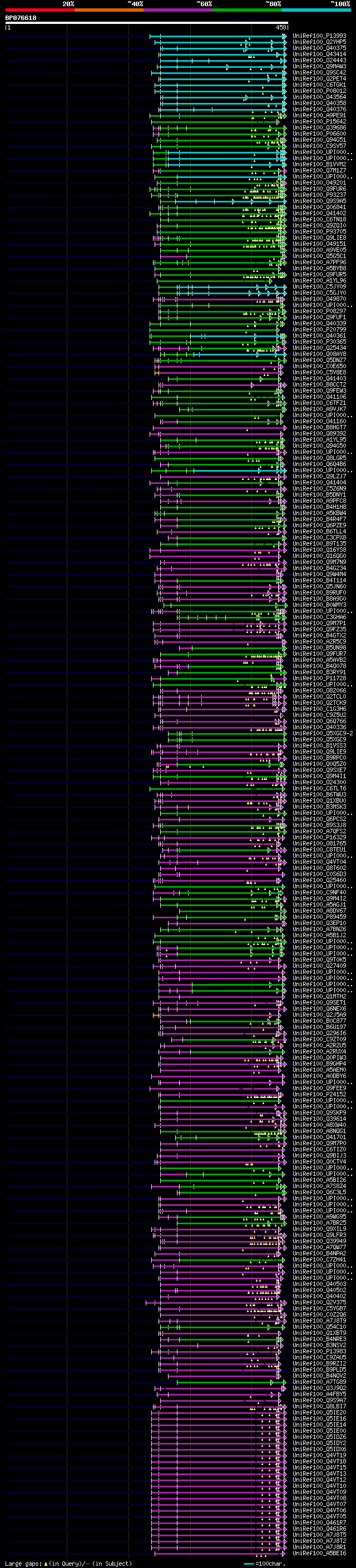Select the UniRef100_Q2TCL0 hit label

(319, 696)
